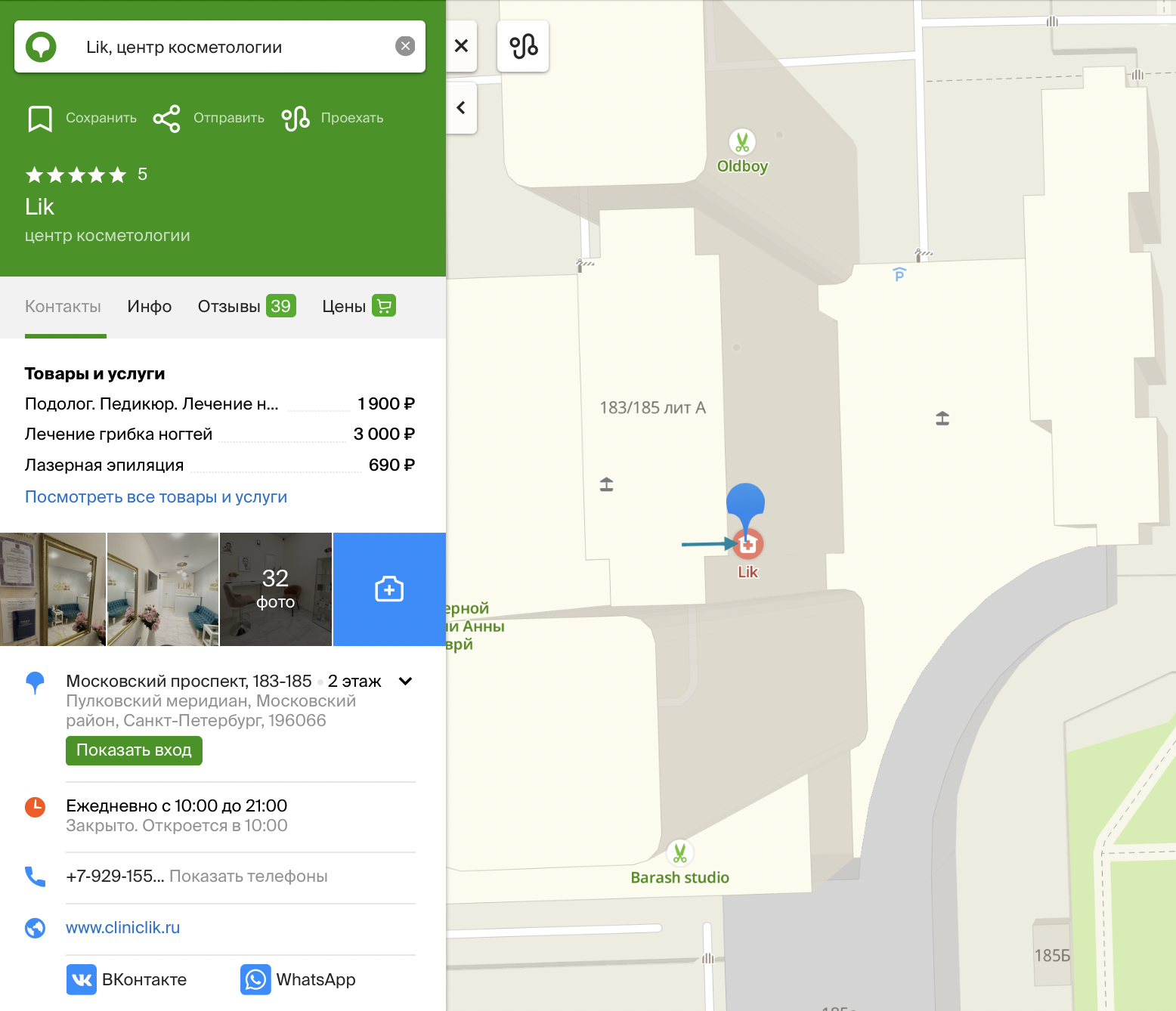Click 'Ежедневно с 10:00 до 21:00' hours text
This screenshot has height=1011, width=1176.
coord(176,806)
